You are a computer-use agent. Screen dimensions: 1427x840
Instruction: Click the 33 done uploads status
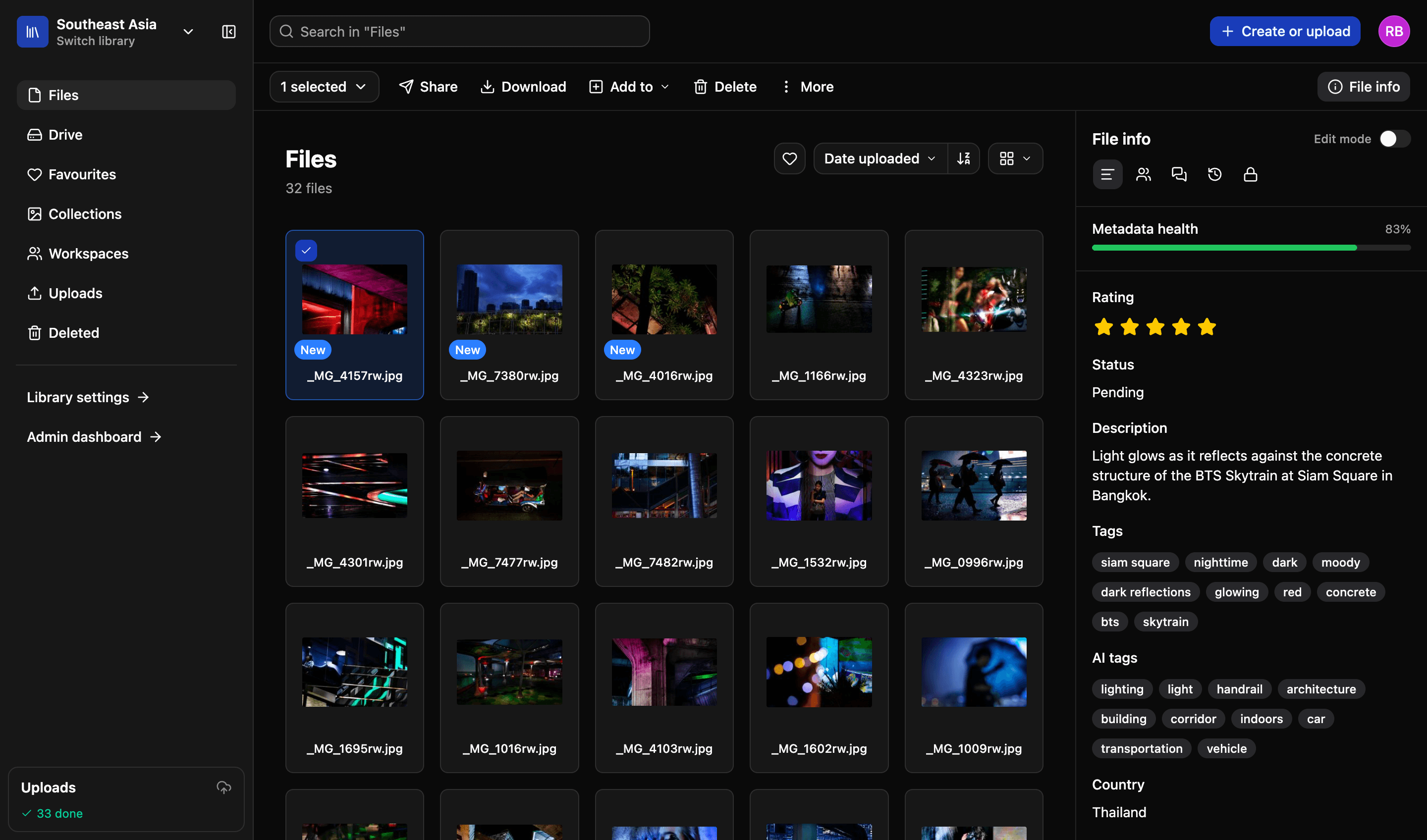(x=52, y=813)
